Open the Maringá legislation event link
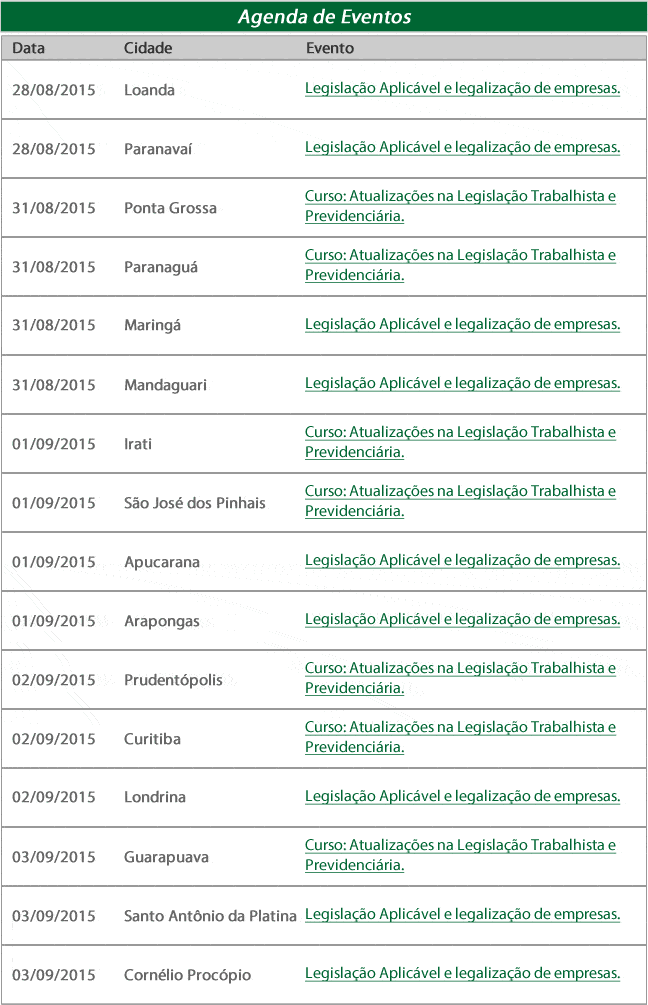648x1005 pixels. tap(462, 324)
